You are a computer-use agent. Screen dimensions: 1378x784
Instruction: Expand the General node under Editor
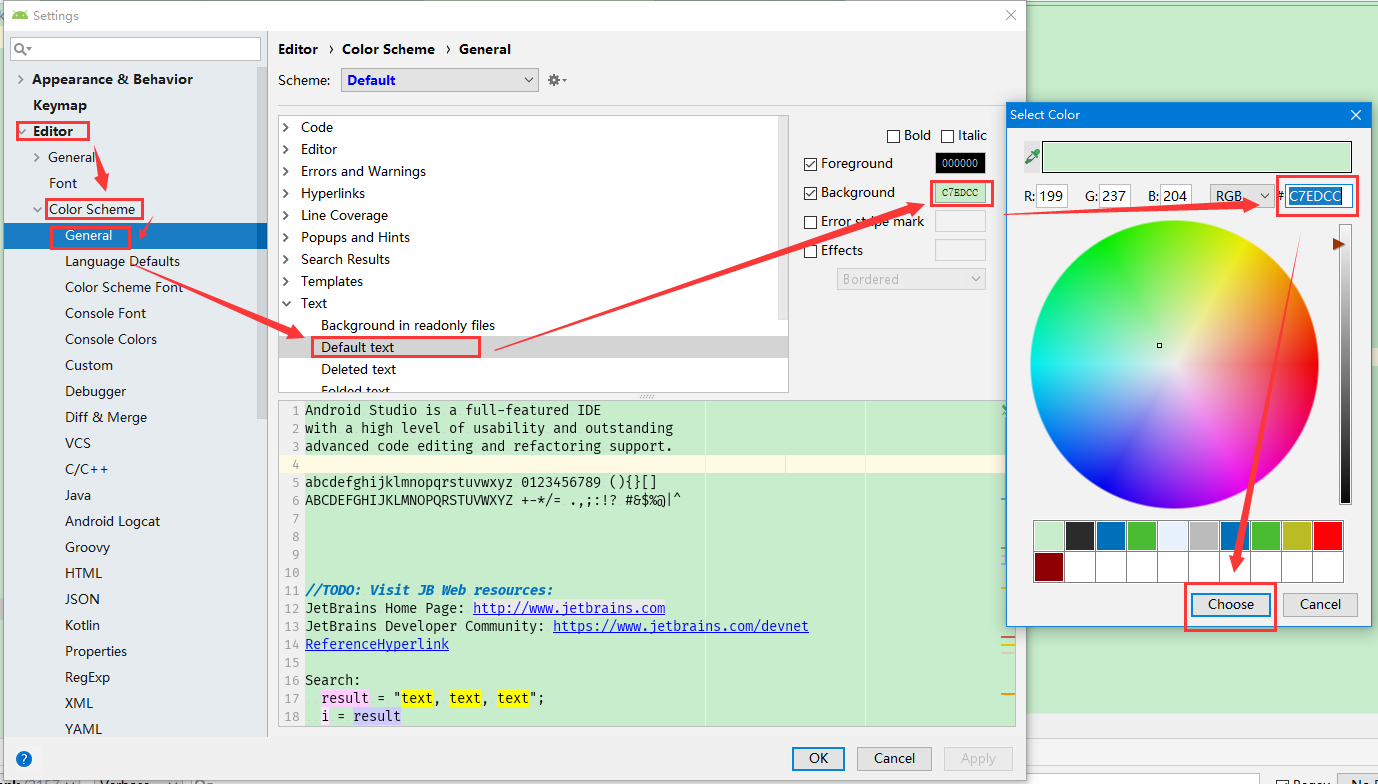point(38,157)
